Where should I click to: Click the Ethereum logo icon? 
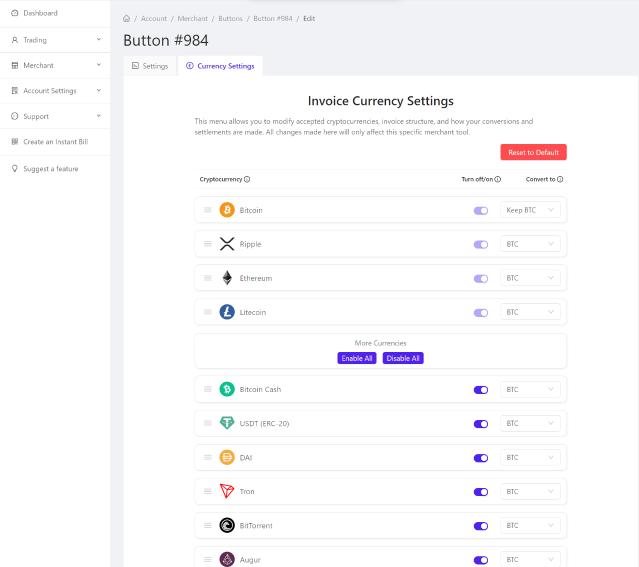[x=227, y=278]
